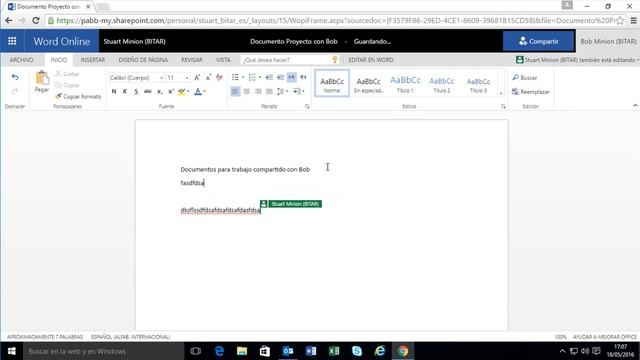Open the line spacing dropdown
This screenshot has height=360, width=640.
[x=282, y=91]
